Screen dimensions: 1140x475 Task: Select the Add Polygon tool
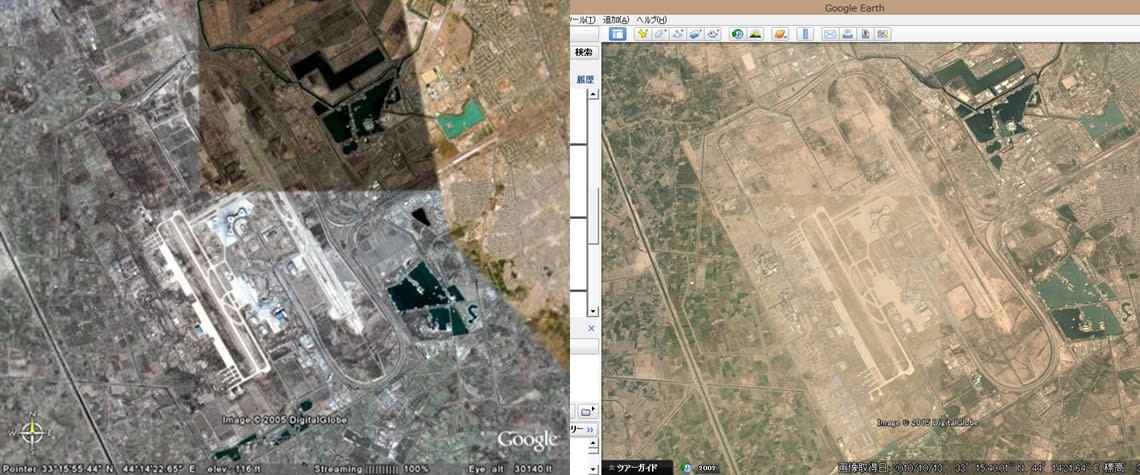point(660,33)
